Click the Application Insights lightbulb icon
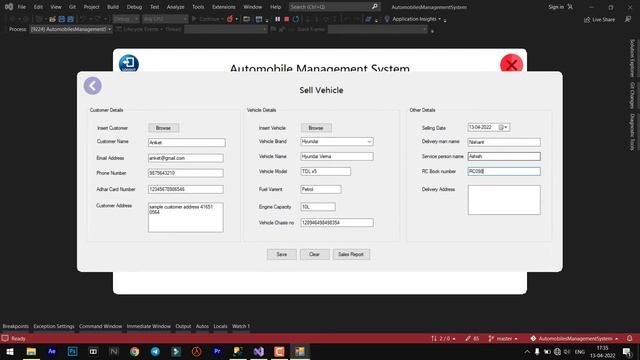This screenshot has width=640, height=360. 387,19
